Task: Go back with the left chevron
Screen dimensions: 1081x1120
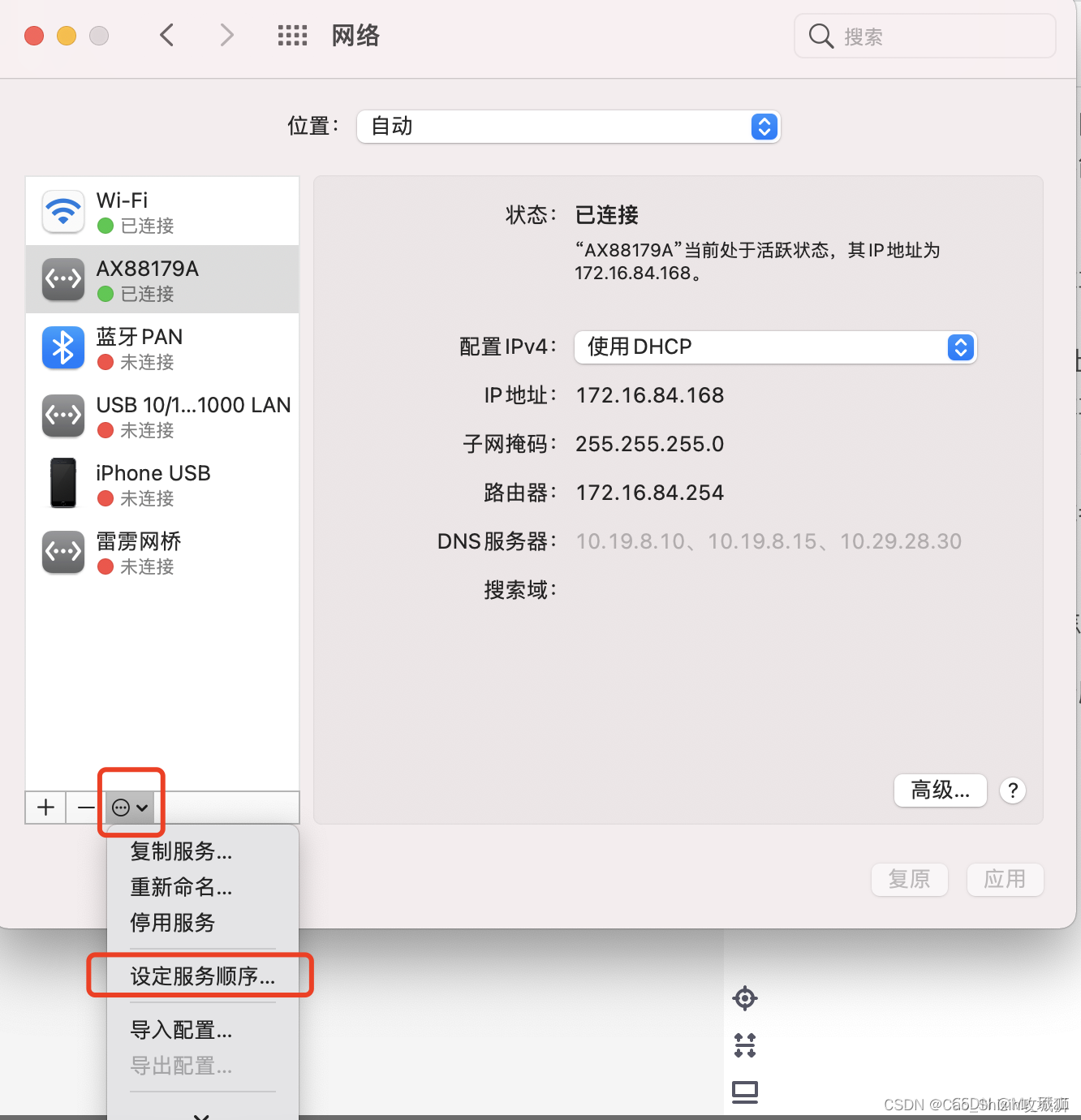Action: point(167,36)
